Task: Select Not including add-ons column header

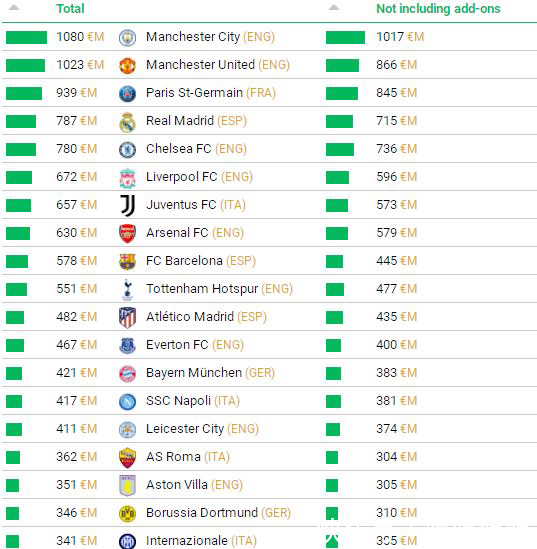Action: click(x=438, y=8)
